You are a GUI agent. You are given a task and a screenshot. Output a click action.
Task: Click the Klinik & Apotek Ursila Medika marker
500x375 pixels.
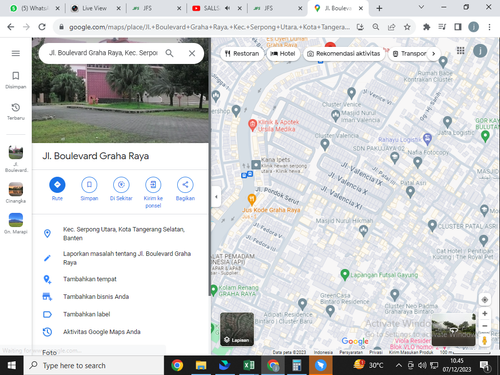click(x=252, y=125)
